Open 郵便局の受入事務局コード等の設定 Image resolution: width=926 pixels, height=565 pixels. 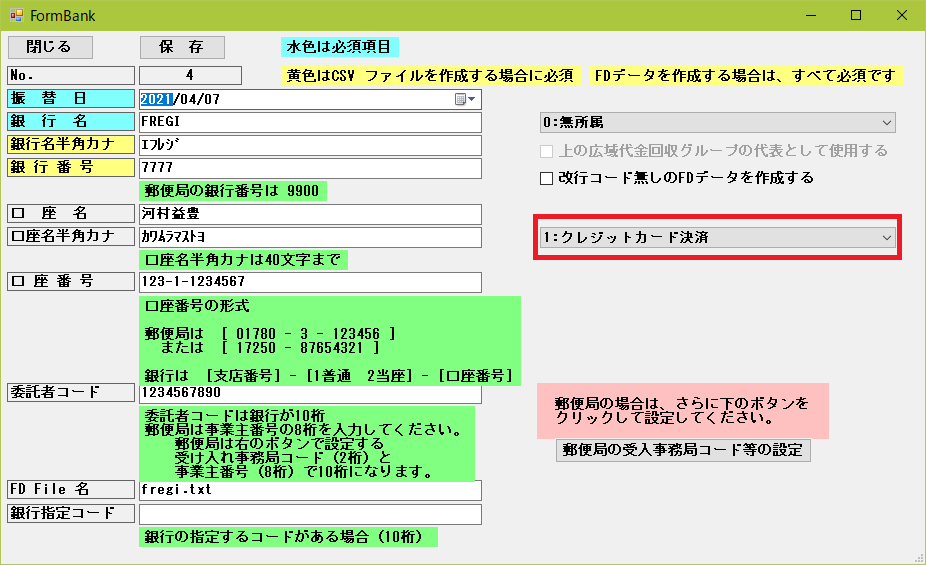683,450
